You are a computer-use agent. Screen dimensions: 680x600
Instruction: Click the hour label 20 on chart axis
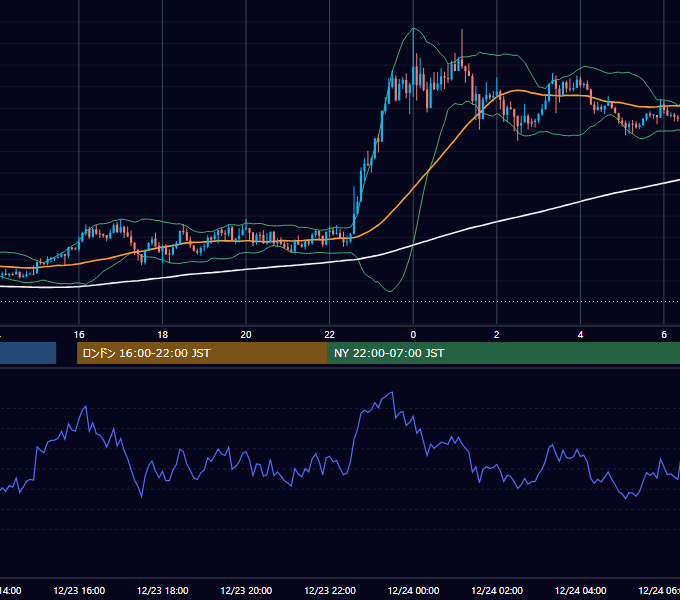pos(246,335)
